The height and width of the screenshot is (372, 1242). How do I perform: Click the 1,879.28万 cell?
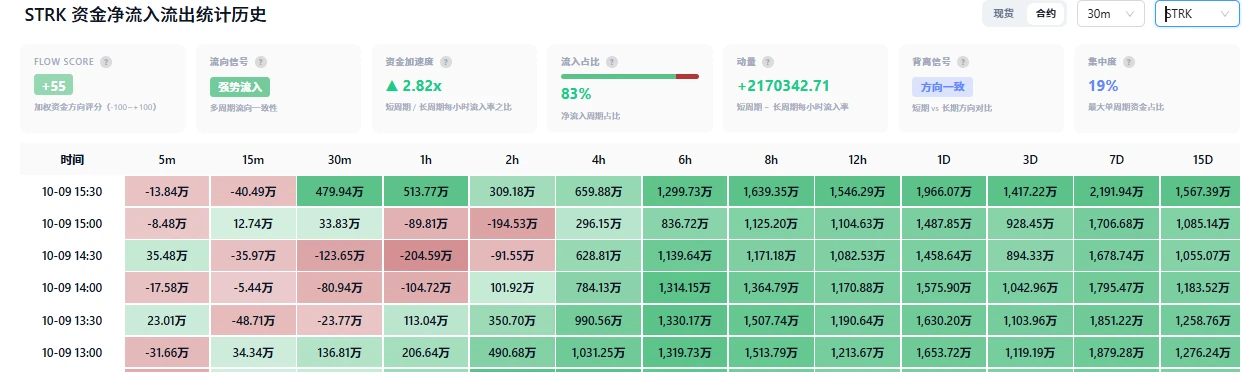pyautogui.click(x=1116, y=352)
